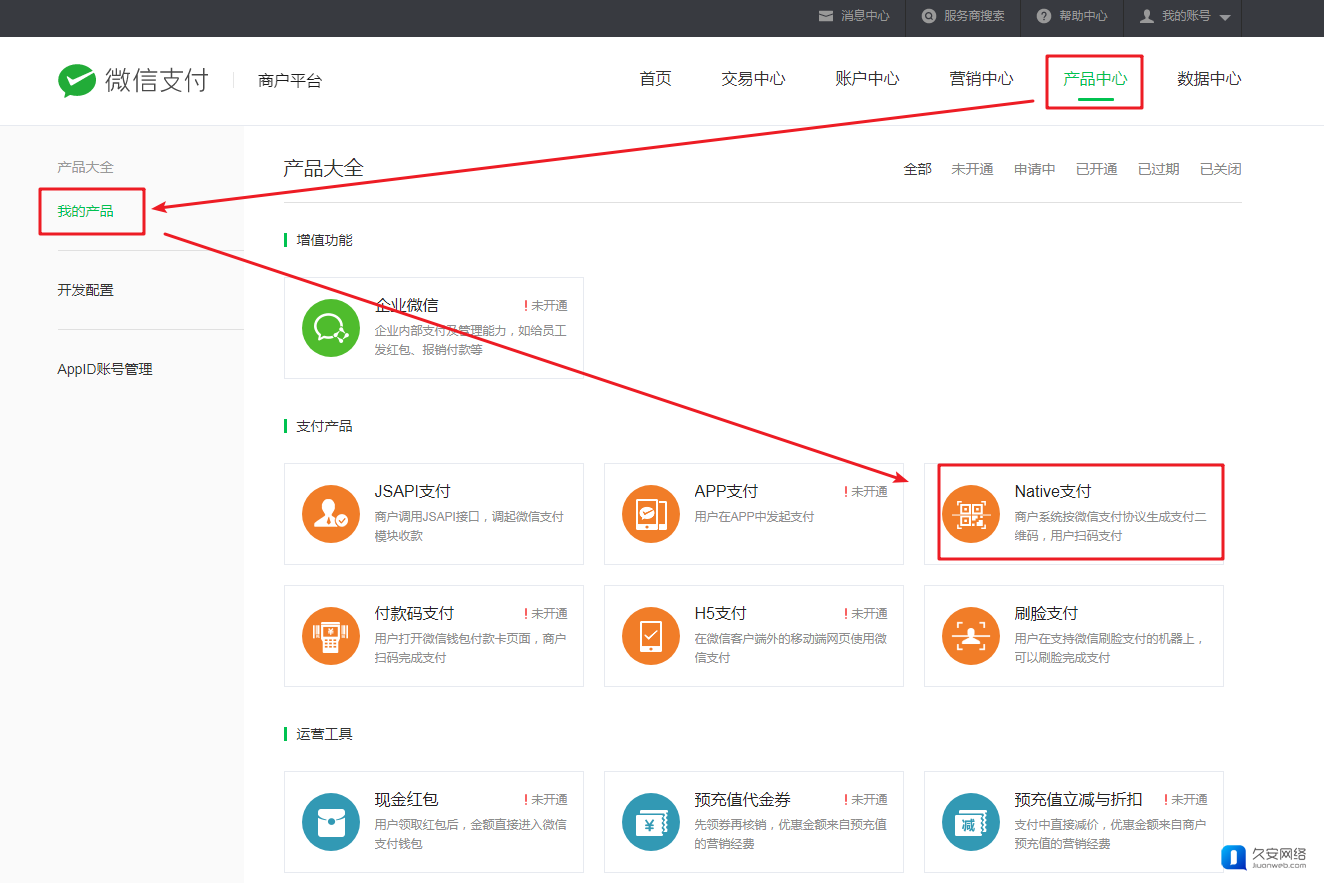Open the JSAPI支付 product title
This screenshot has width=1324, height=883.
click(412, 491)
